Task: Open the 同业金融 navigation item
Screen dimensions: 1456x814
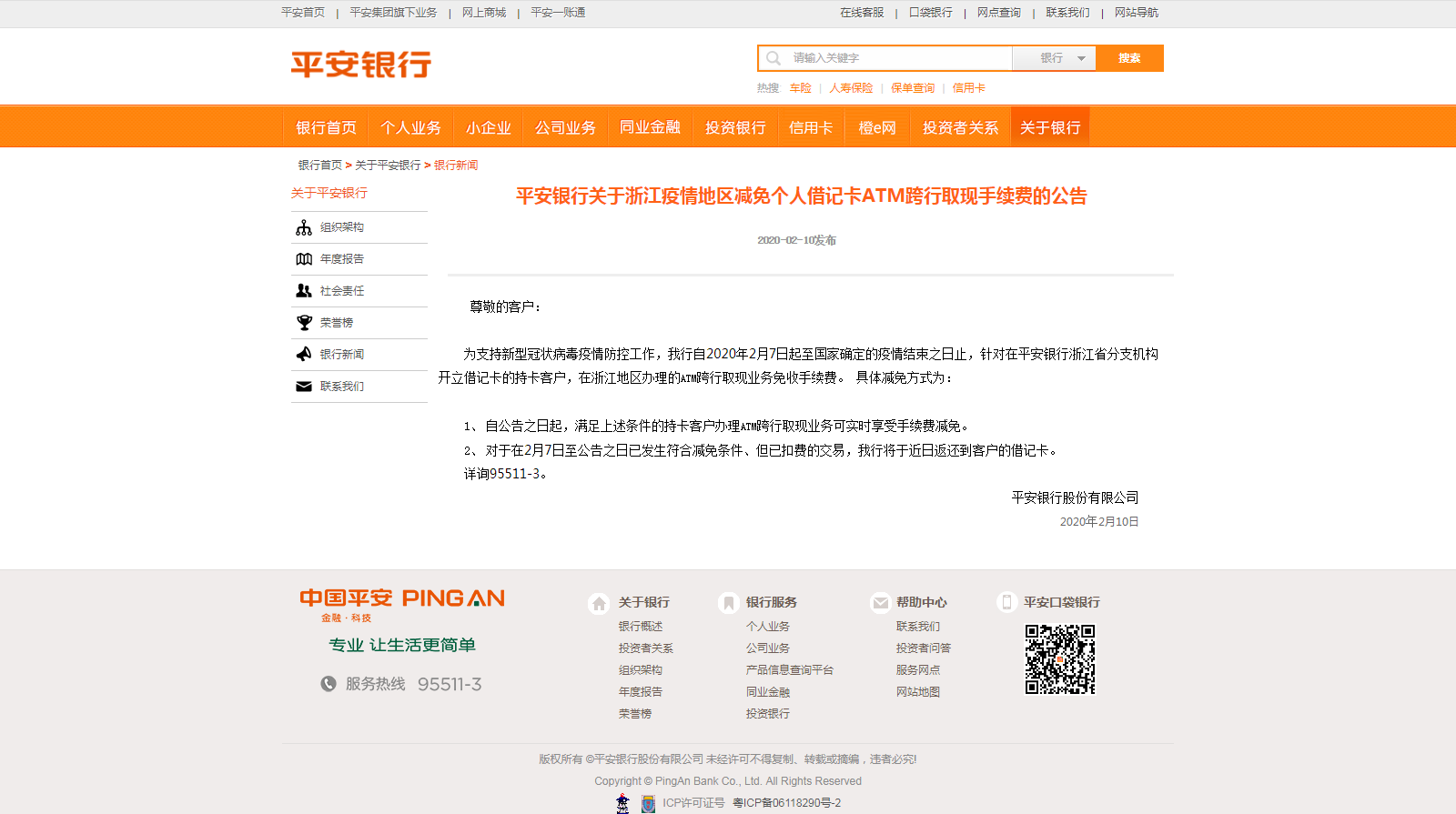Action: [x=650, y=127]
